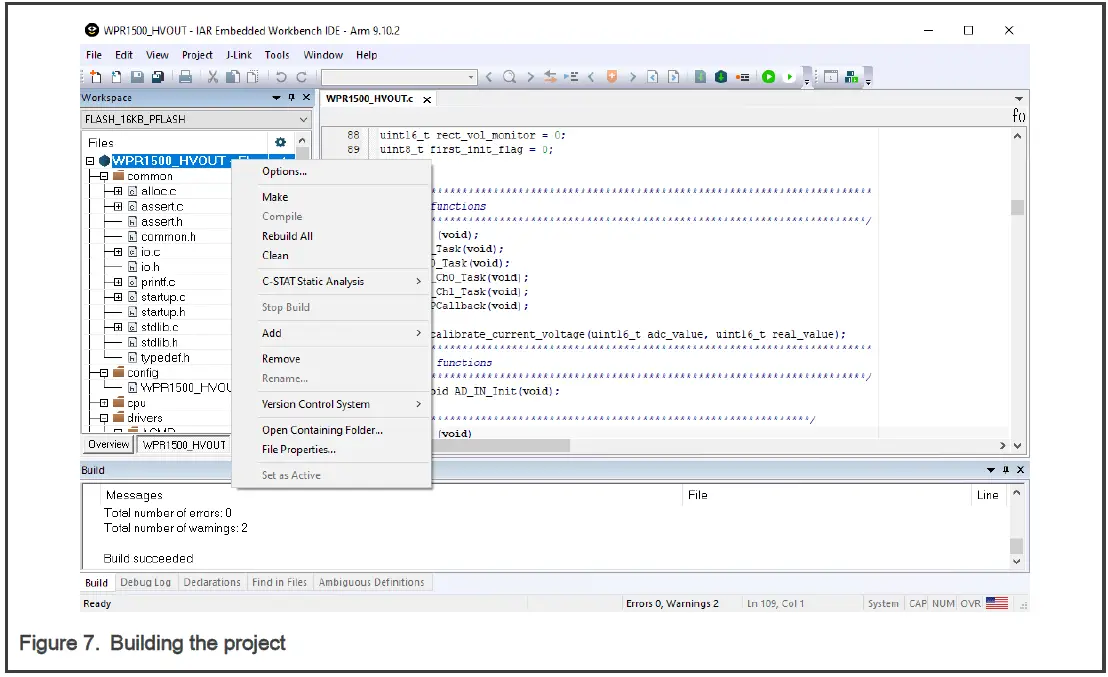The image size is (1108, 677).
Task: Choose Rebuild All from the context menu
Action: (287, 236)
